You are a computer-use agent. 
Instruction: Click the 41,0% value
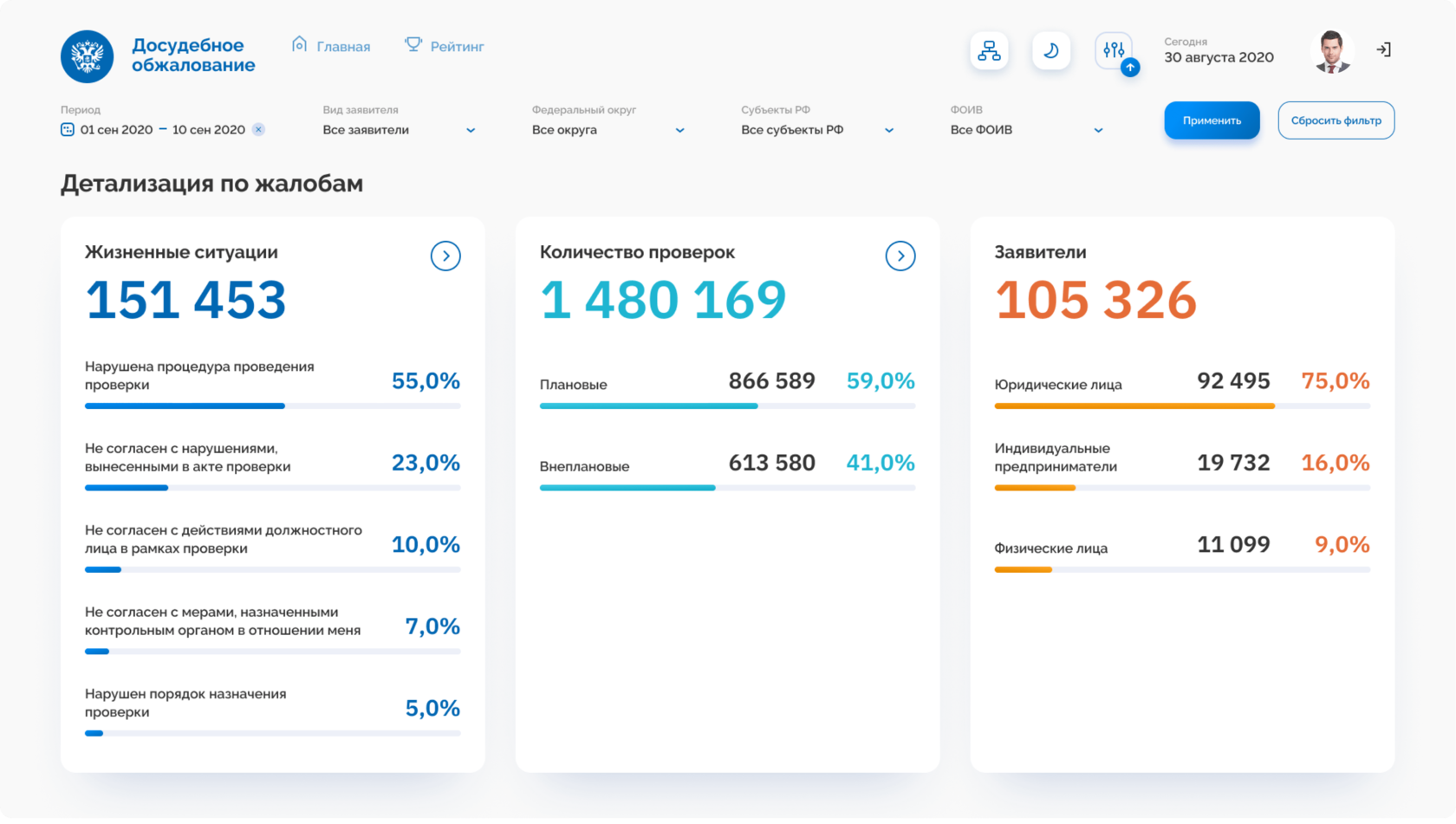(x=881, y=464)
